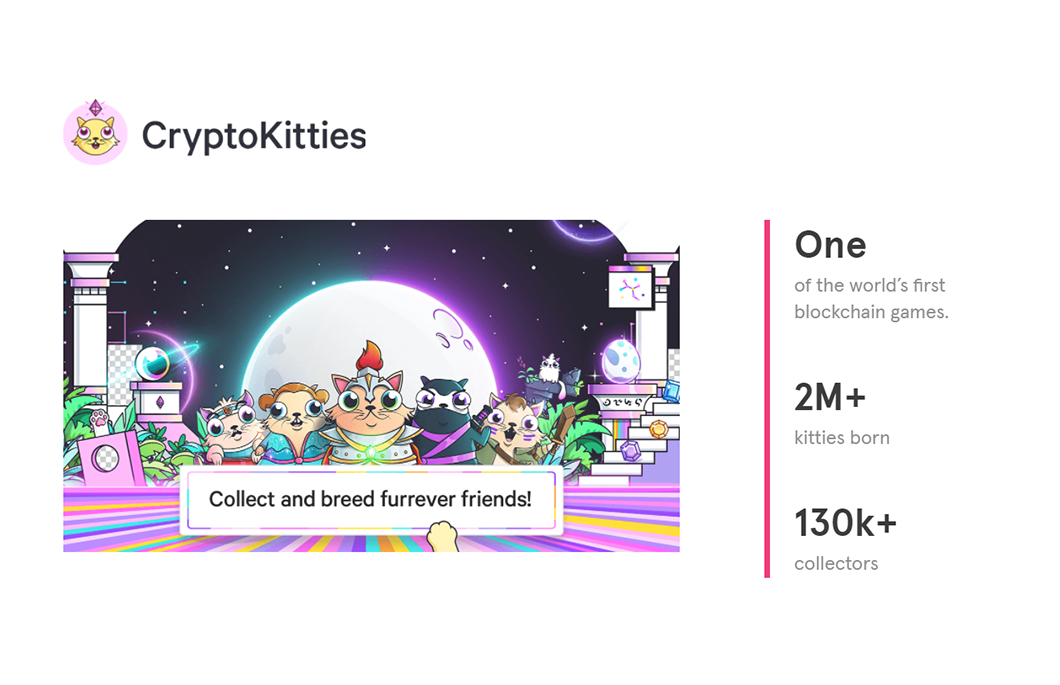
Task: Click the 'blockchain games' description text
Action: coord(871,312)
